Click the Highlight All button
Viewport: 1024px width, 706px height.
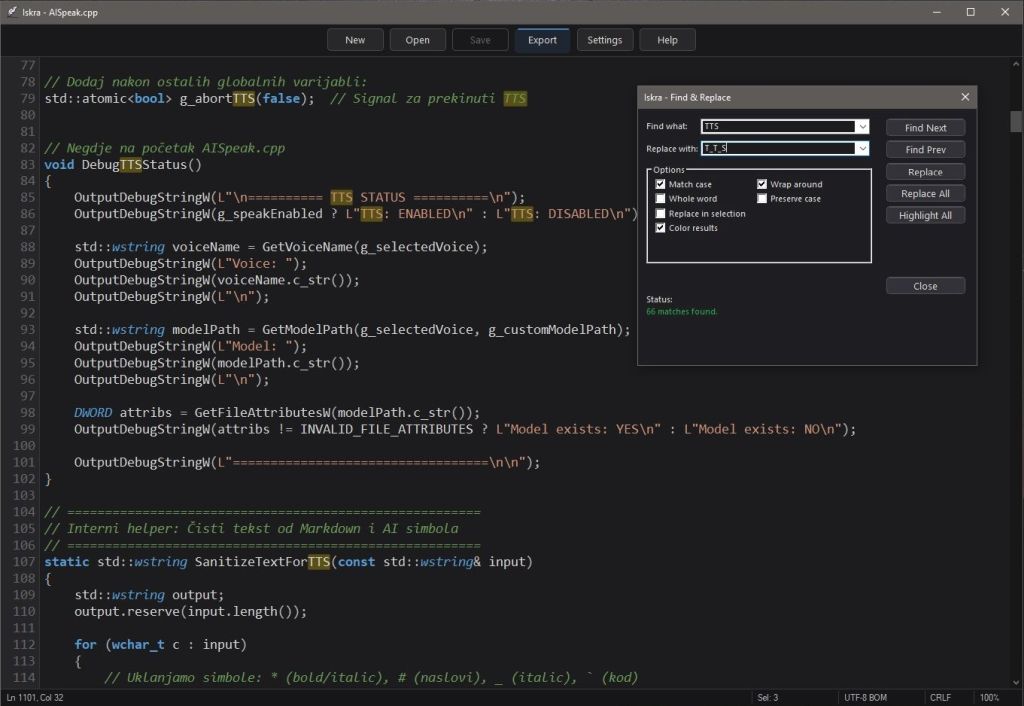925,215
